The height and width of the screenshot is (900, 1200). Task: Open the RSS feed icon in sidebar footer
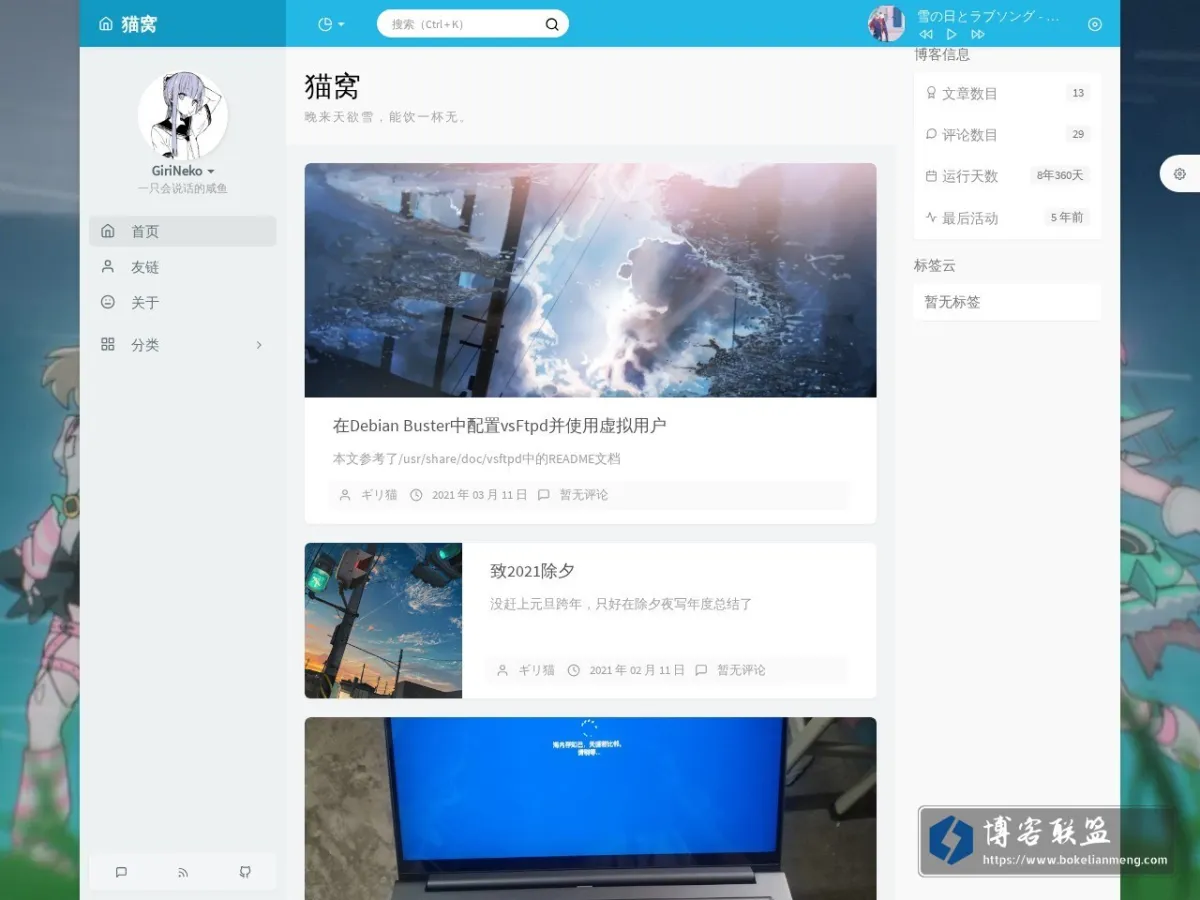pyautogui.click(x=183, y=872)
